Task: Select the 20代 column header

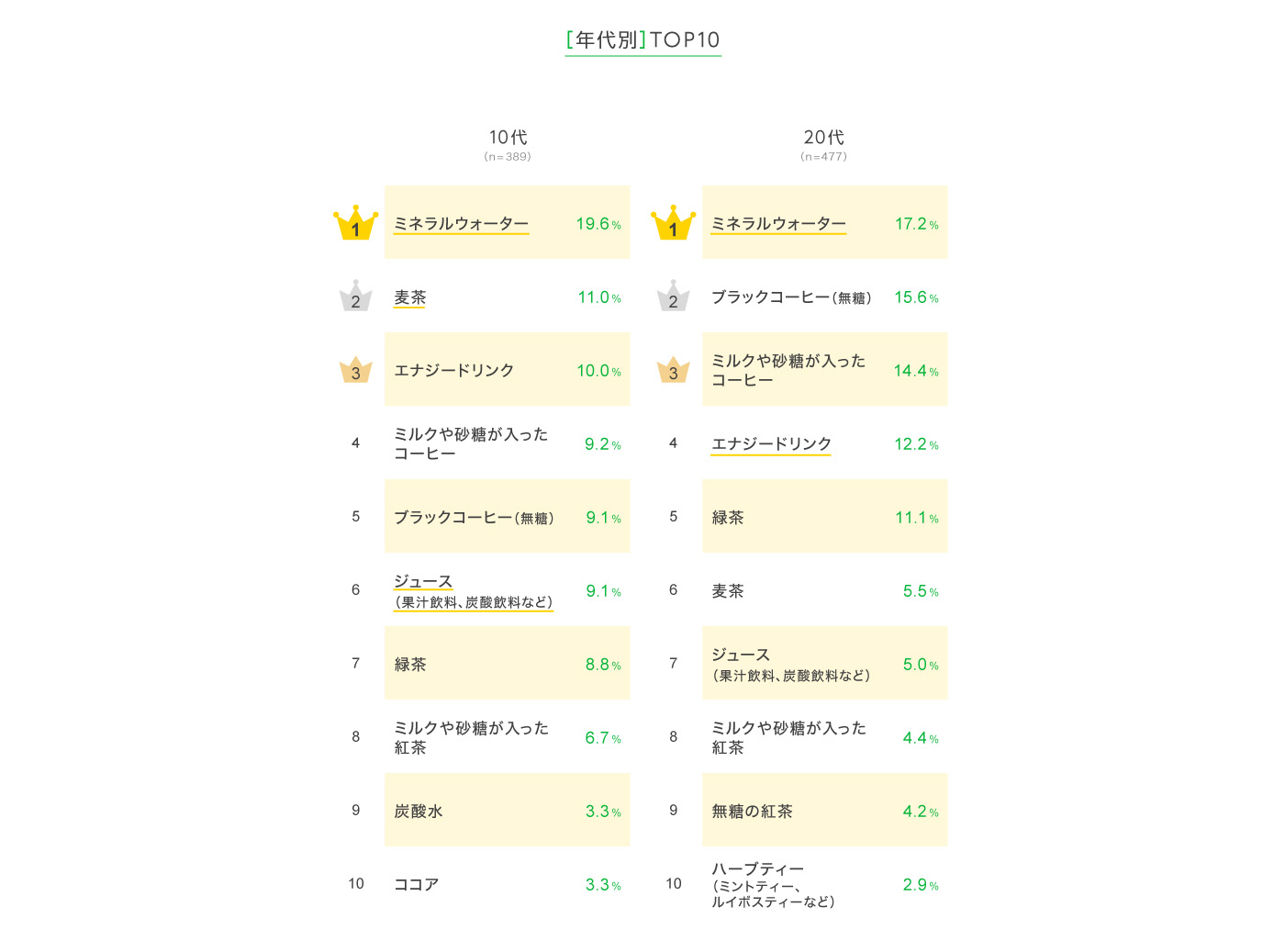Action: click(x=824, y=138)
